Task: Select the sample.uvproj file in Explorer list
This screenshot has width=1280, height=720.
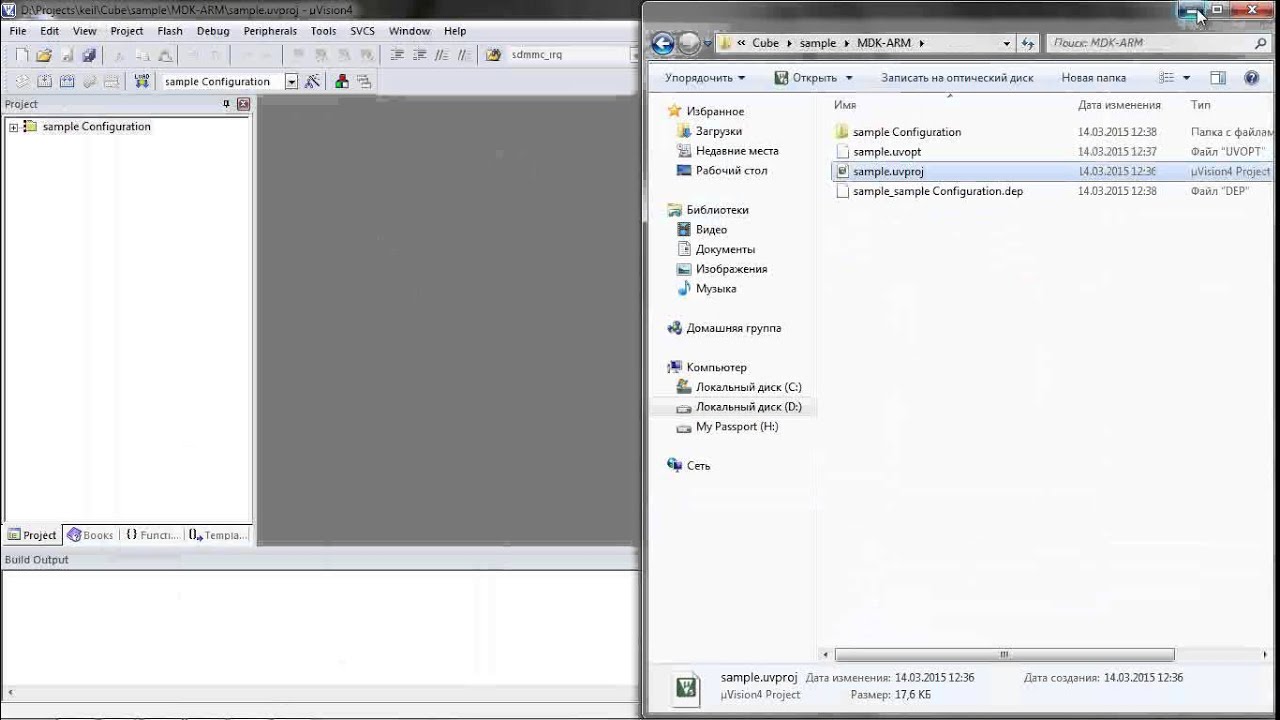Action: tap(1050, 171)
